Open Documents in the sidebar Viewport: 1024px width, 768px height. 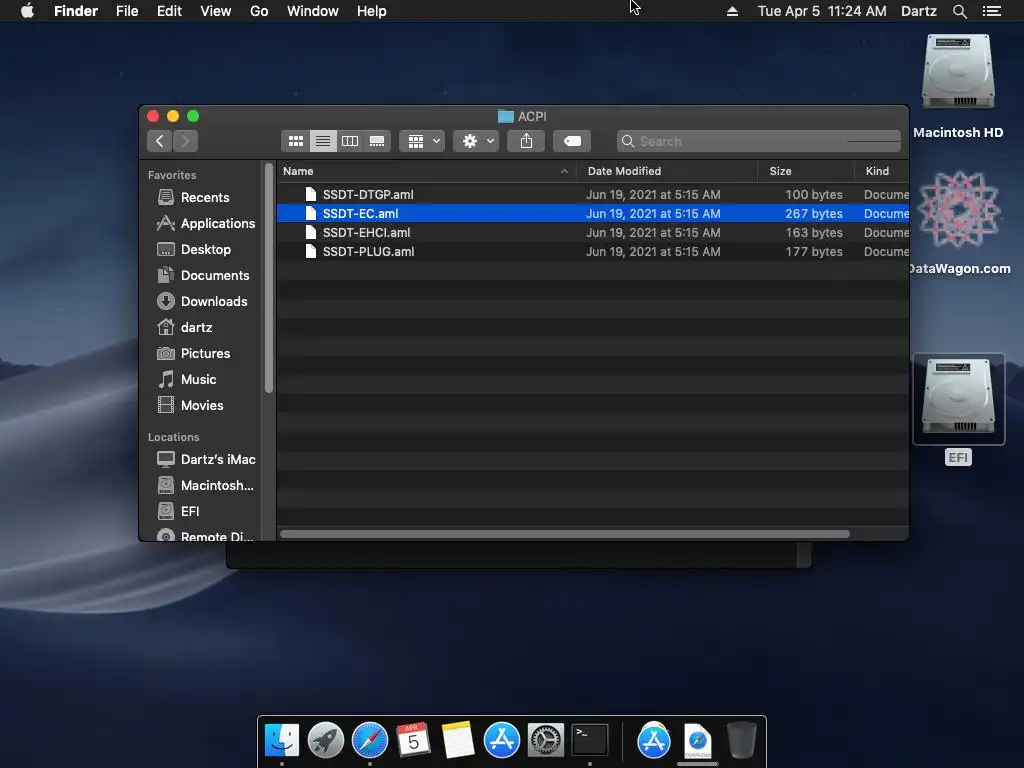point(205,276)
